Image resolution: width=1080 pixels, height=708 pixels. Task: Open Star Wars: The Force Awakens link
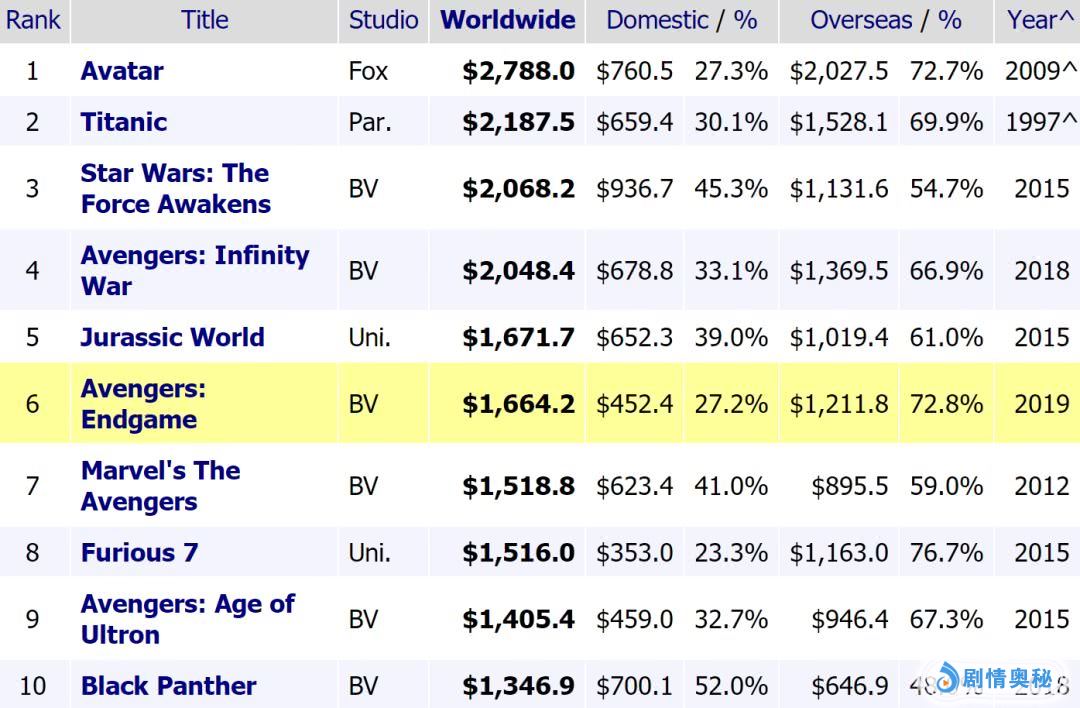click(175, 188)
